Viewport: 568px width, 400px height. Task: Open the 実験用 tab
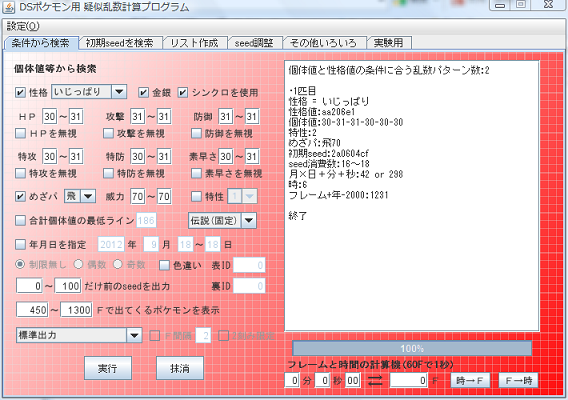pos(389,43)
